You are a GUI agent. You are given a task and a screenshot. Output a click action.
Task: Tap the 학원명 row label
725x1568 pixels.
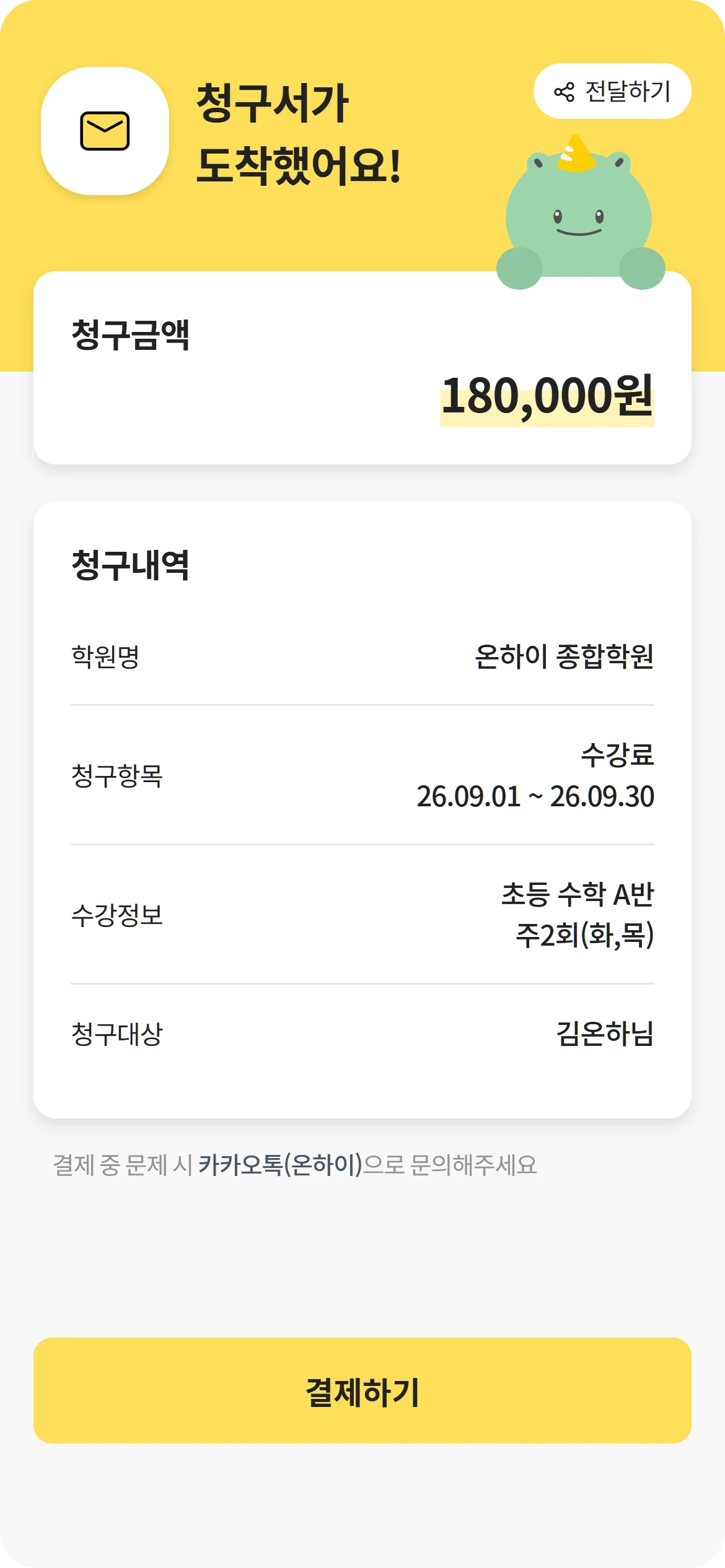(x=105, y=656)
